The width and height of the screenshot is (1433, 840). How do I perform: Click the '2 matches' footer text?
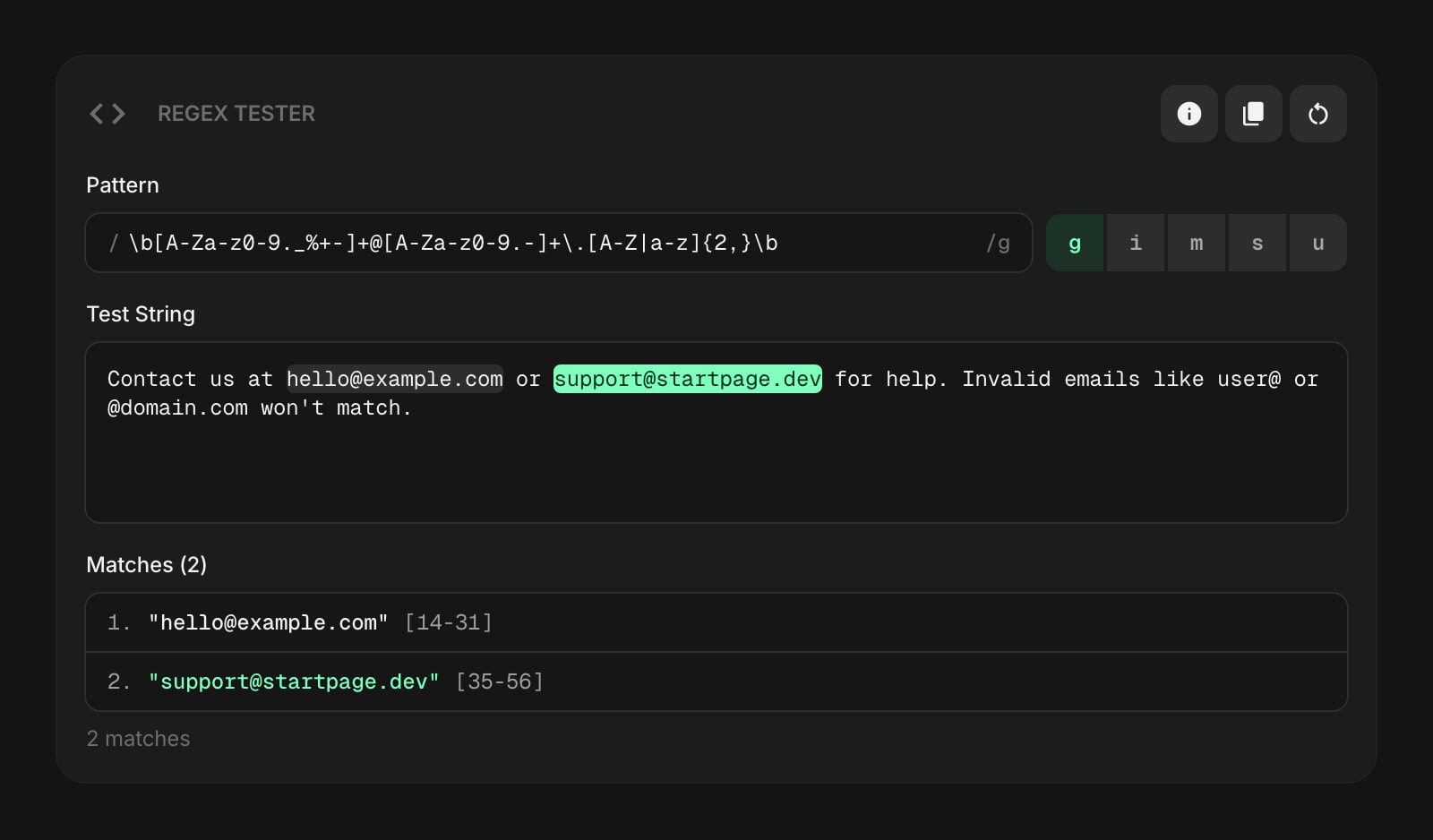pos(138,739)
